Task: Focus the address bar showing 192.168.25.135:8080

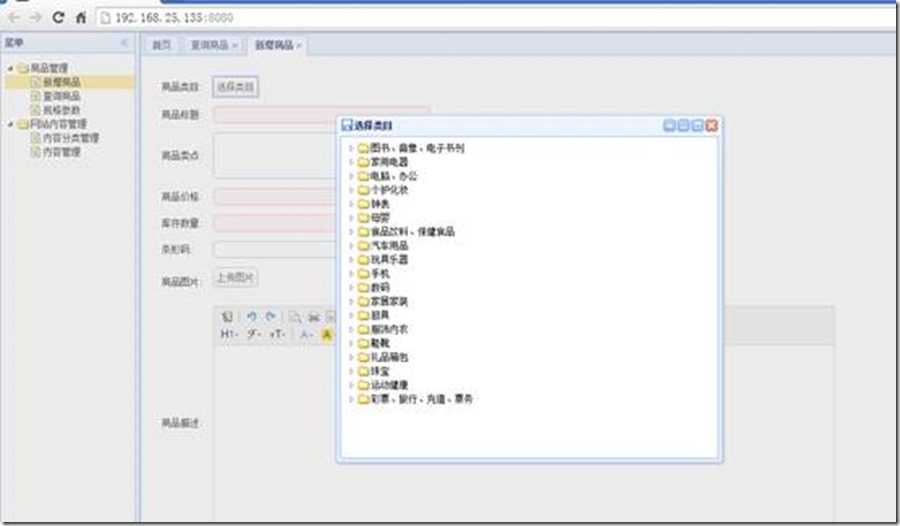Action: [494, 18]
